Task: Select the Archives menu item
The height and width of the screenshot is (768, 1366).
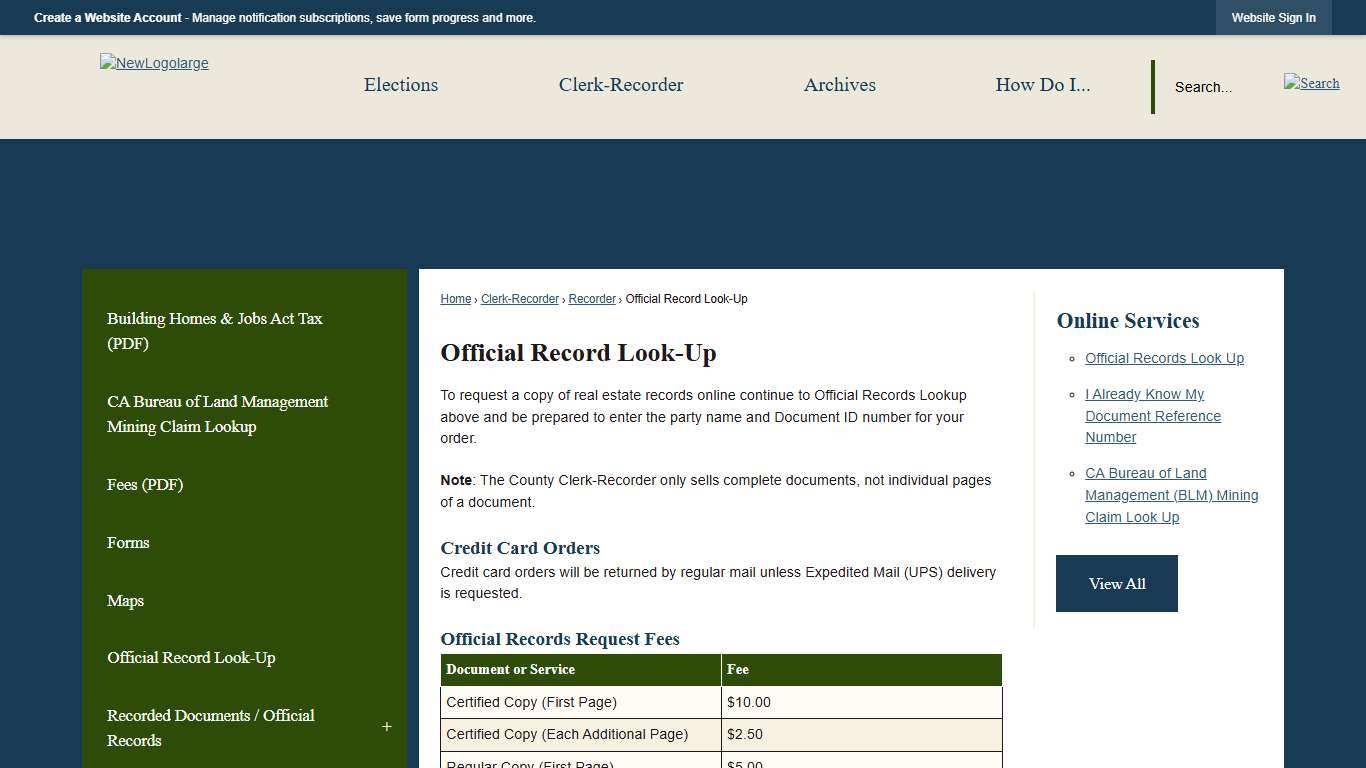Action: [x=839, y=85]
